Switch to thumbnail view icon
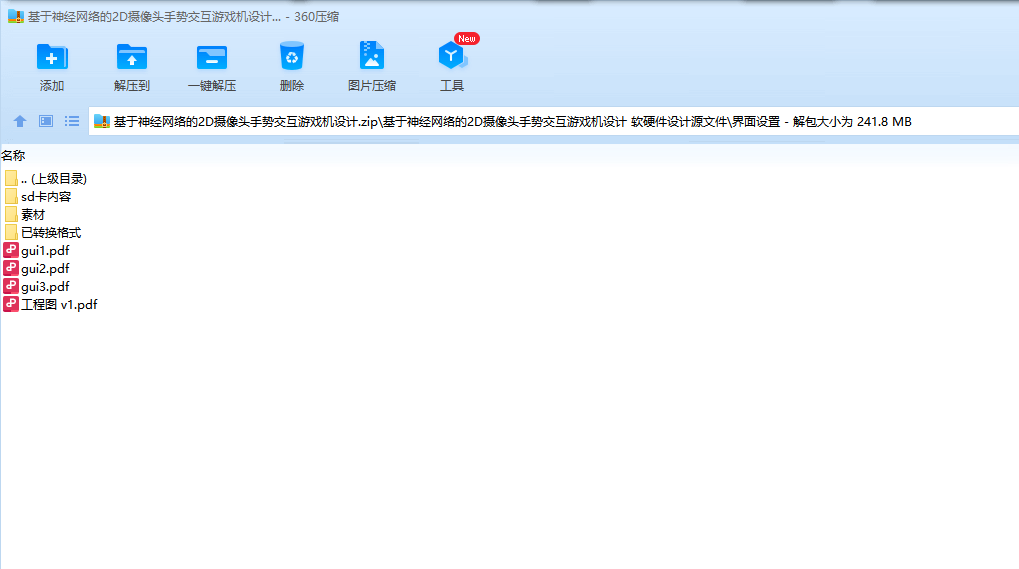The image size is (1019, 569). 45,121
